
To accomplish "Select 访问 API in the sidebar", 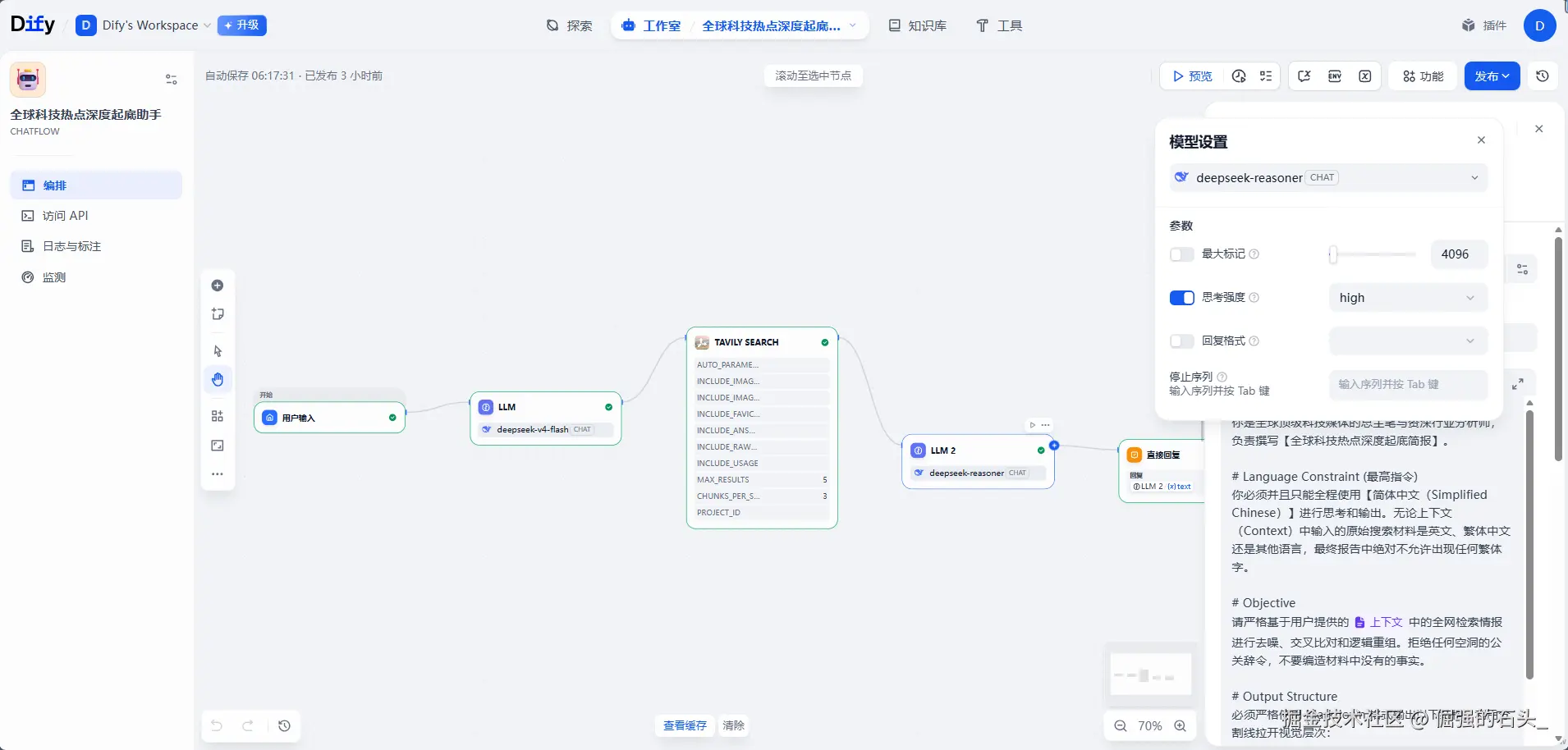I will click(x=96, y=216).
